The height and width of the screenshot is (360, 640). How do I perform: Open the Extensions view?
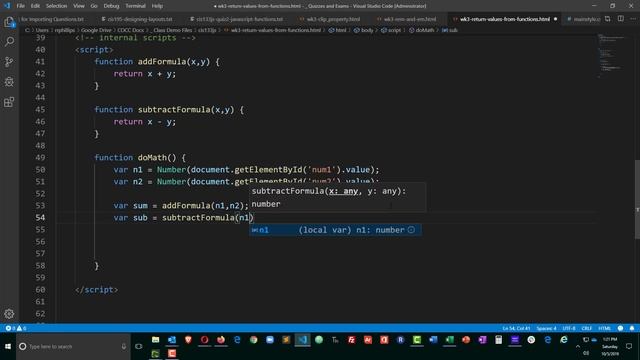pos(9,102)
